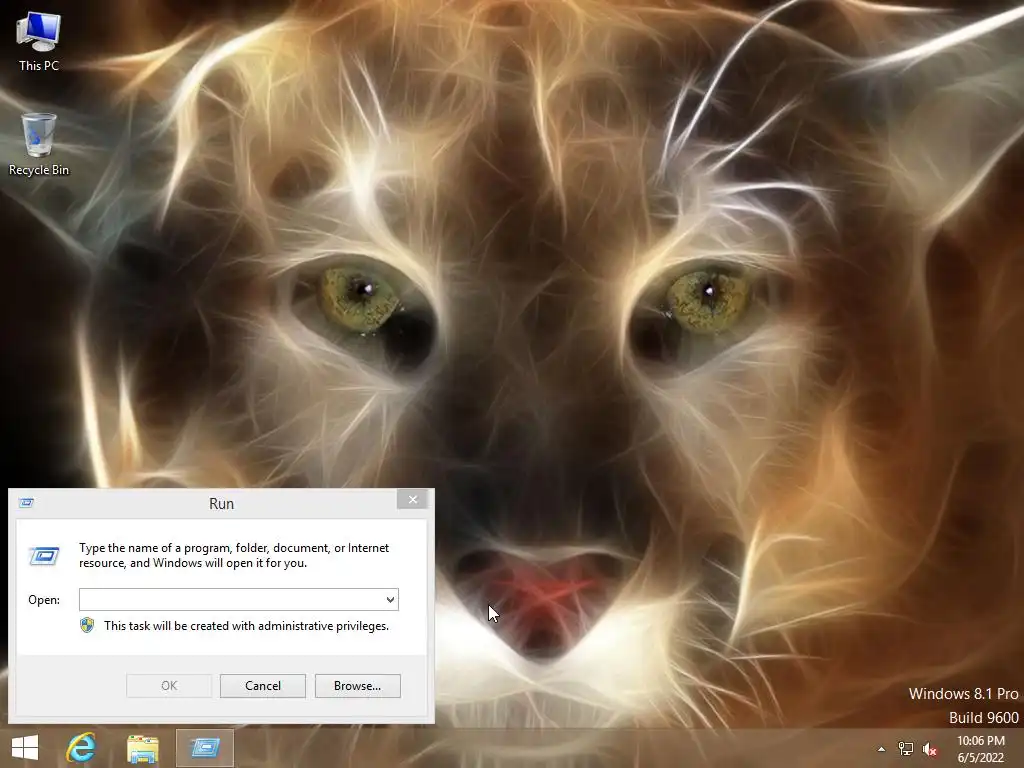Screen dimensions: 1024x768
Task: Open the This PC desktop icon
Action: (39, 41)
